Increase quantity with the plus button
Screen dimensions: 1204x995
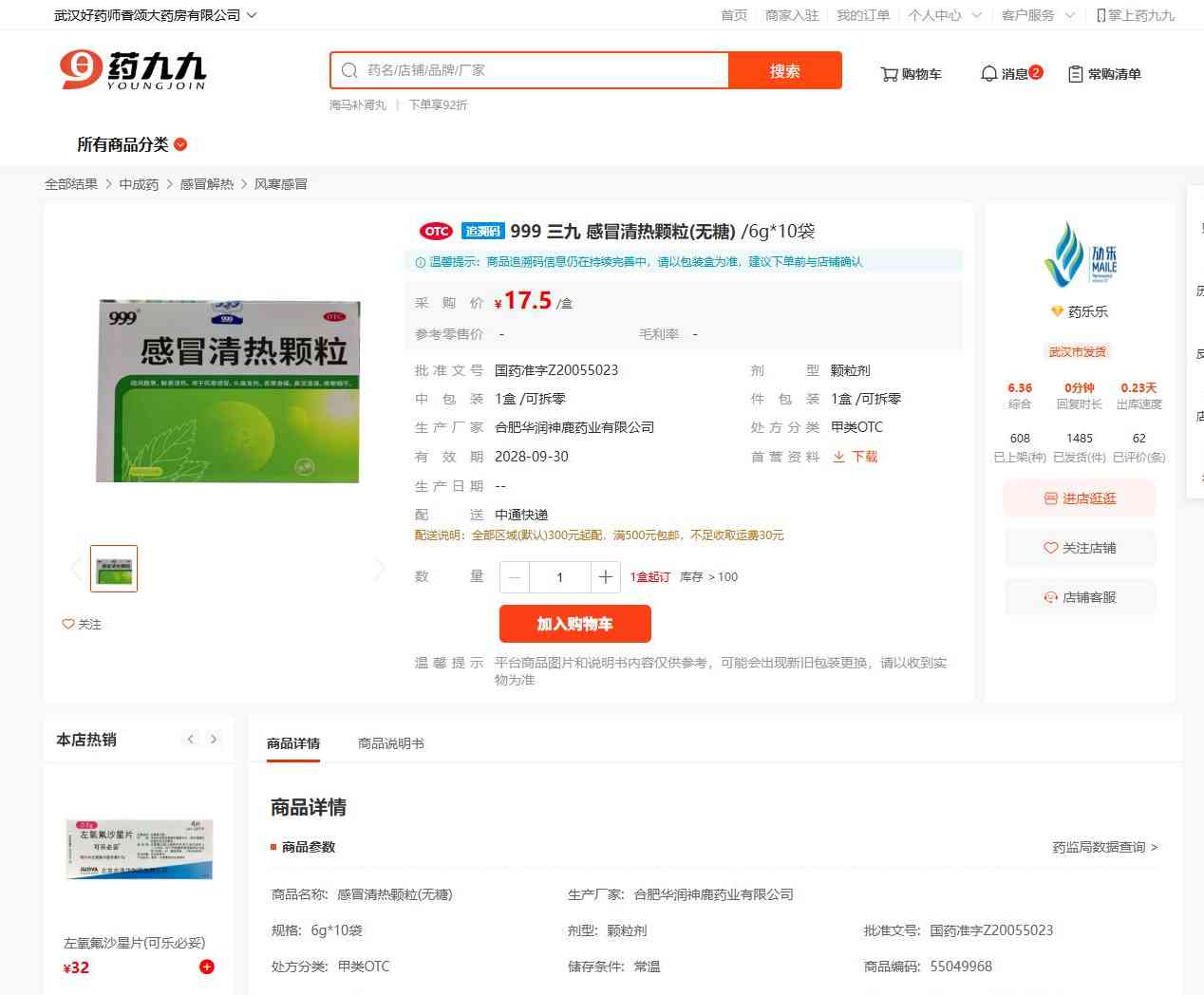click(x=605, y=577)
